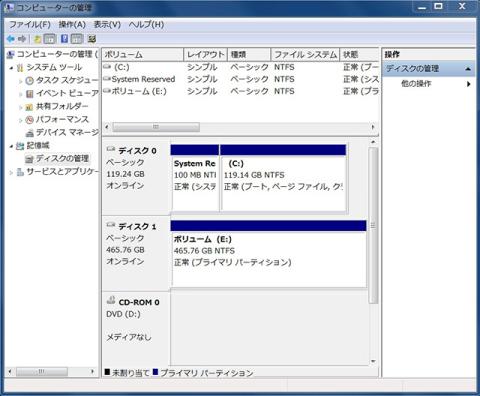Click the Back arrow in the toolbar
480x396 pixels.
pos(11,39)
